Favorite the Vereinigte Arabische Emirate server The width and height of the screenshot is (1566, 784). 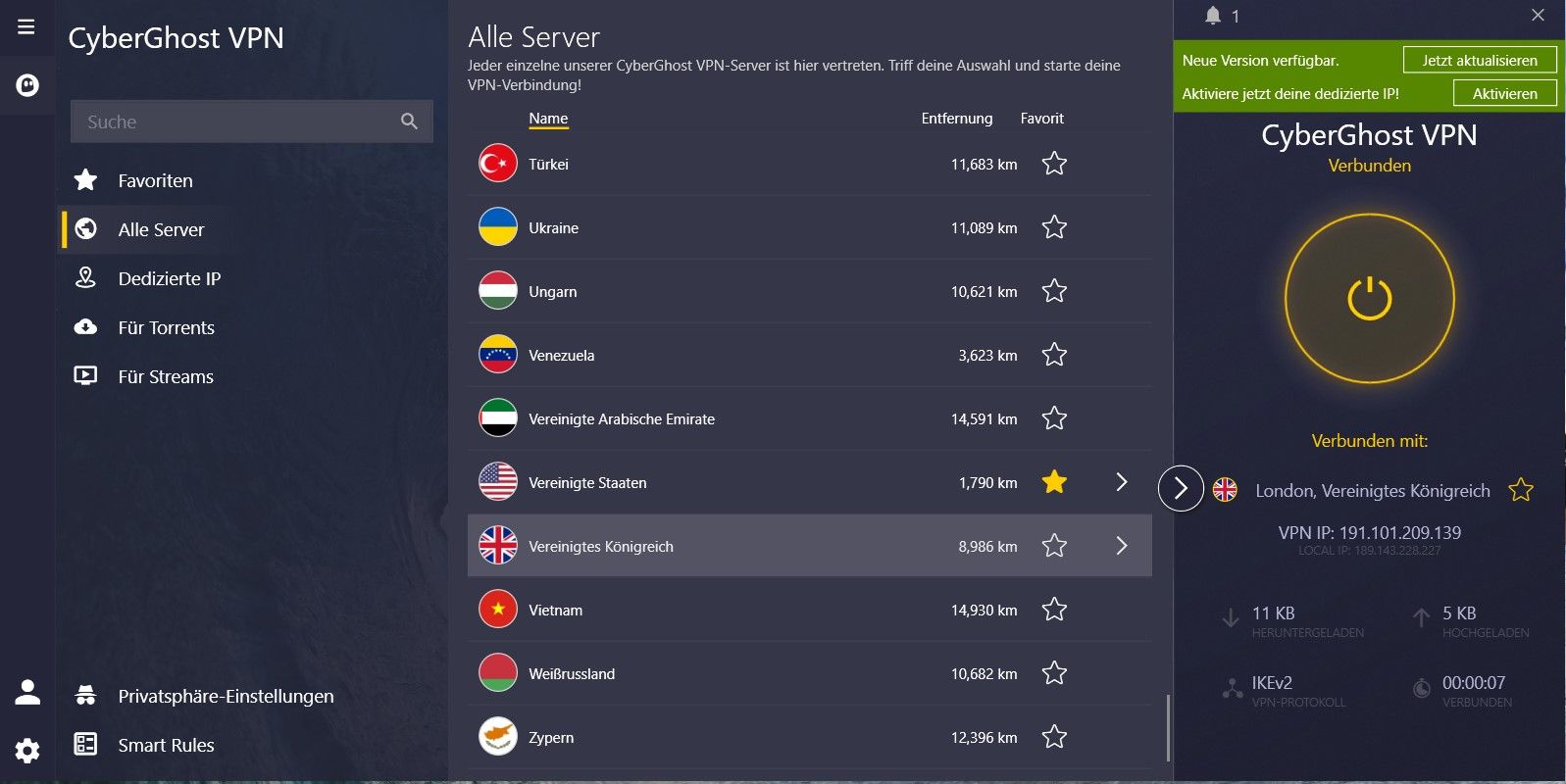point(1054,418)
